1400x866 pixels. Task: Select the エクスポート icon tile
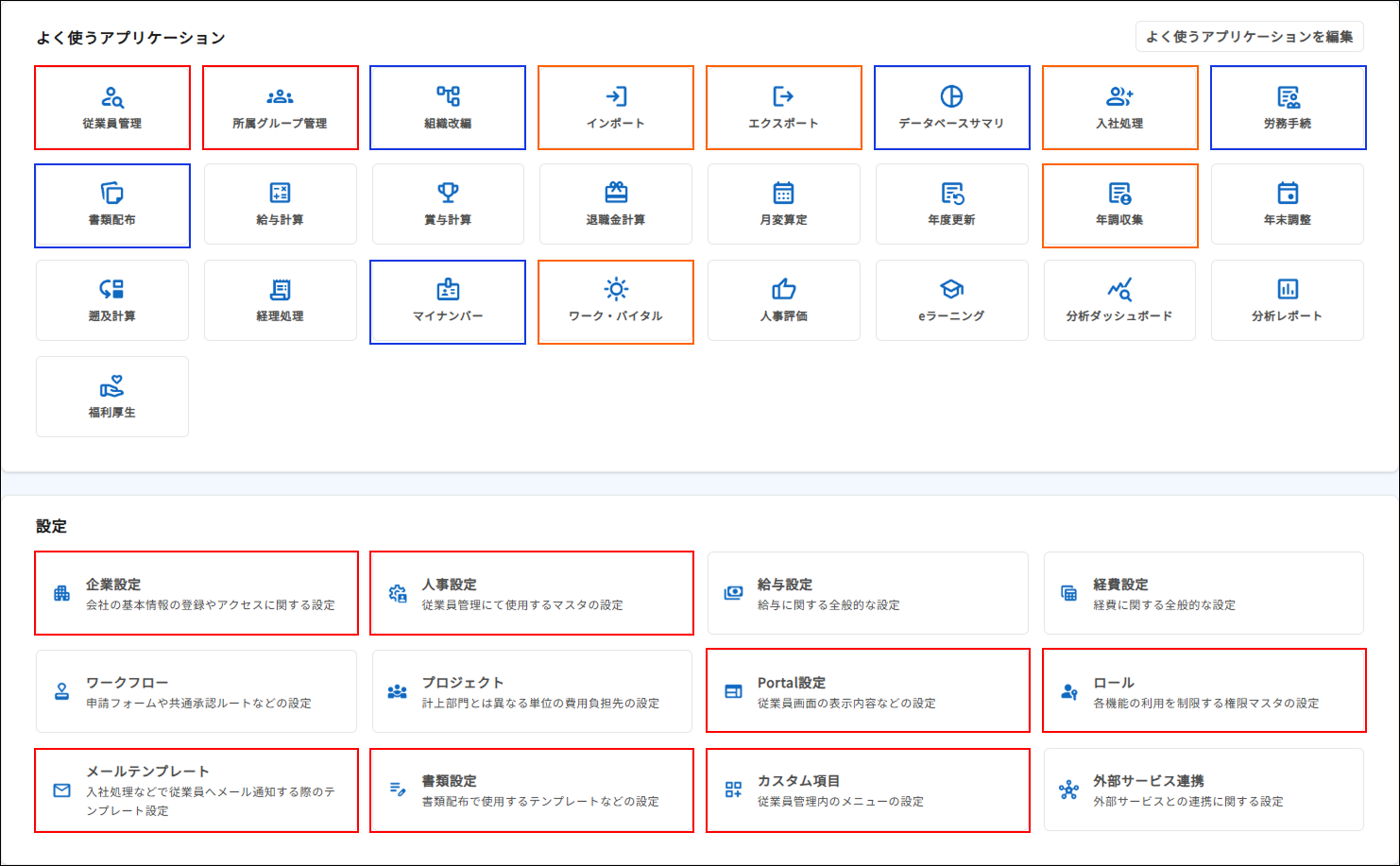click(x=783, y=108)
